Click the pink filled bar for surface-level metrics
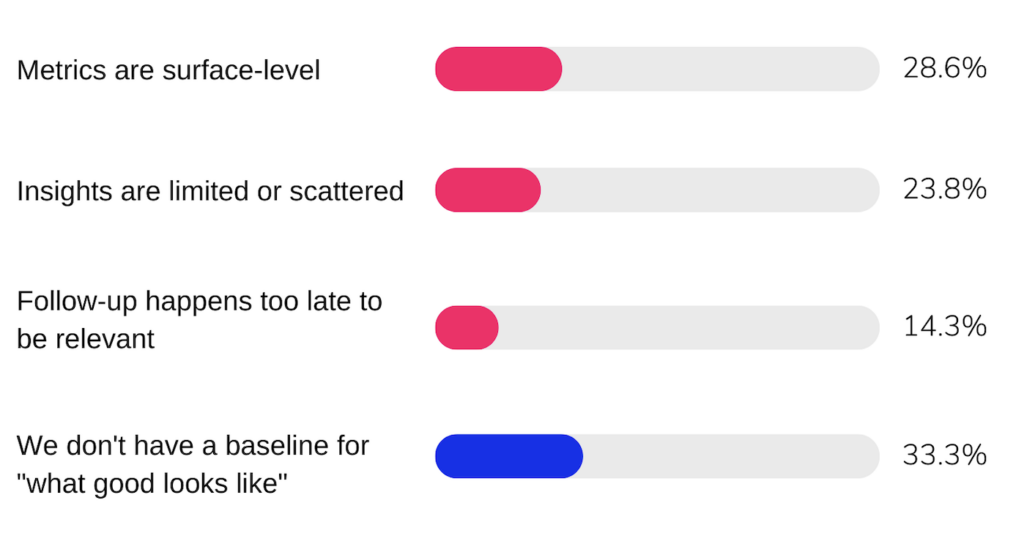The width and height of the screenshot is (1024, 533). pyautogui.click(x=497, y=69)
